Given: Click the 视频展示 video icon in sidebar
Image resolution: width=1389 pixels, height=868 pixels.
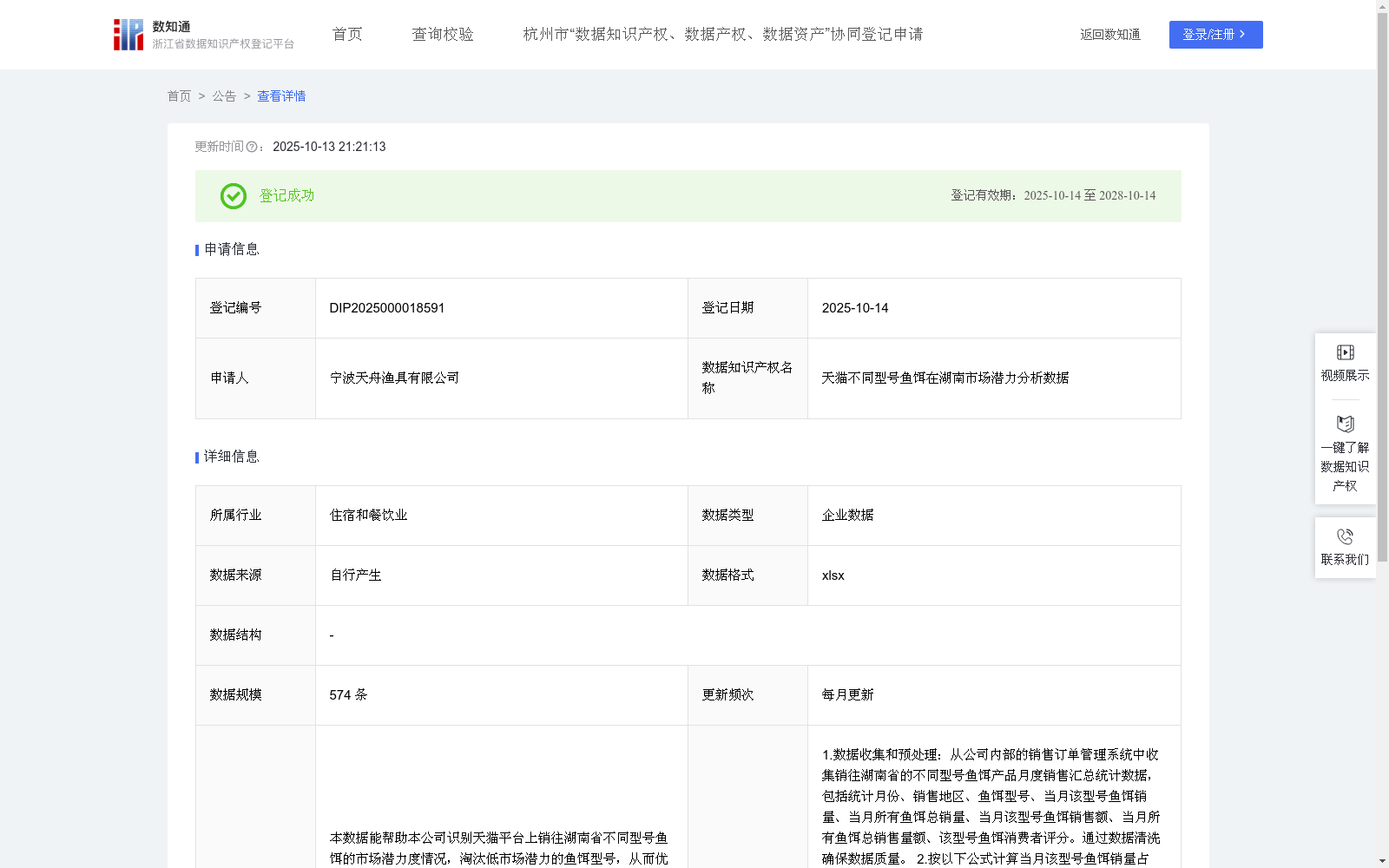Looking at the screenshot, I should point(1345,352).
